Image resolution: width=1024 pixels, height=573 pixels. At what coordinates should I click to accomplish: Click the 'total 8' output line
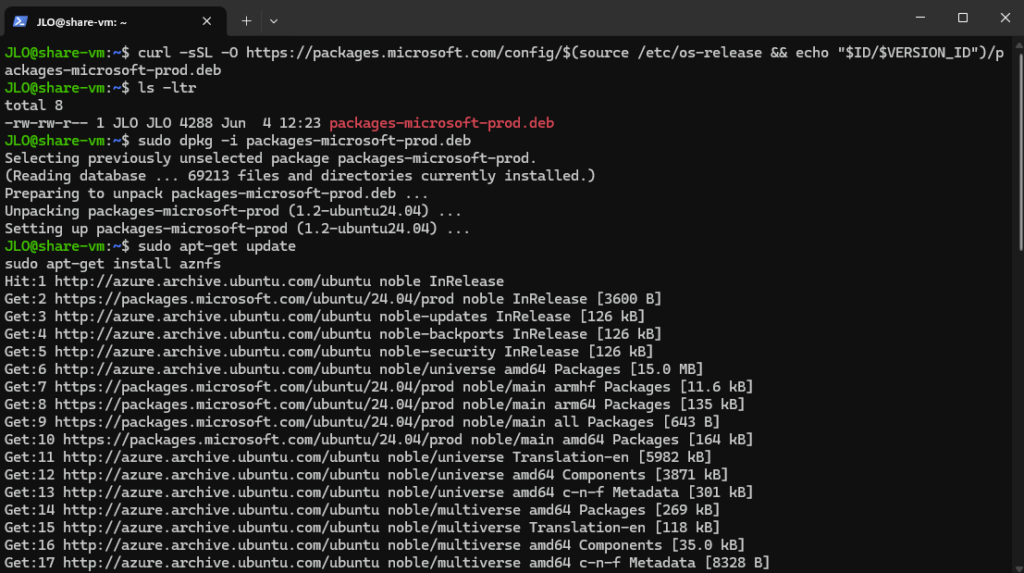pyautogui.click(x=33, y=105)
